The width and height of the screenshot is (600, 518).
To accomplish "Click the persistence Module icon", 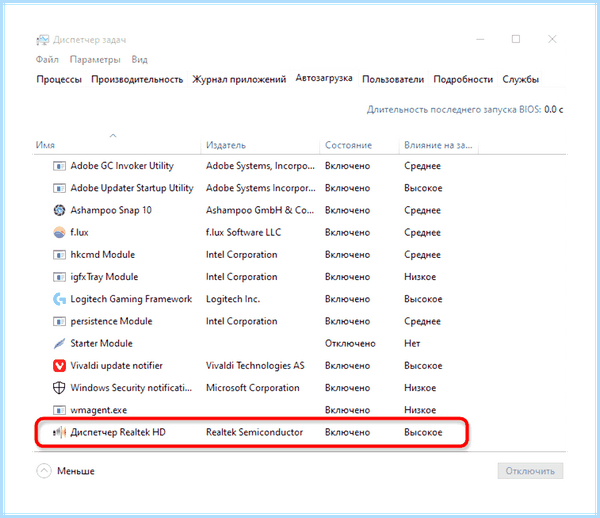I will coord(59,321).
